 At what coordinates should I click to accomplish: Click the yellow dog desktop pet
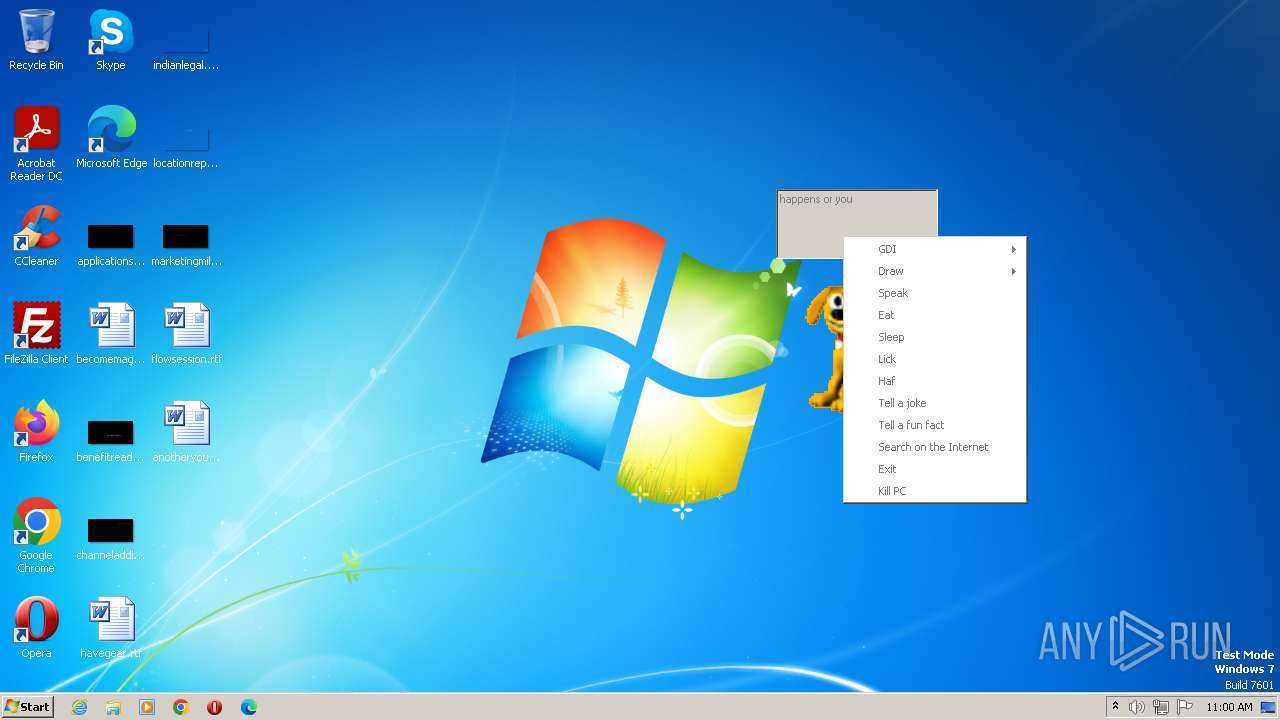pyautogui.click(x=825, y=348)
